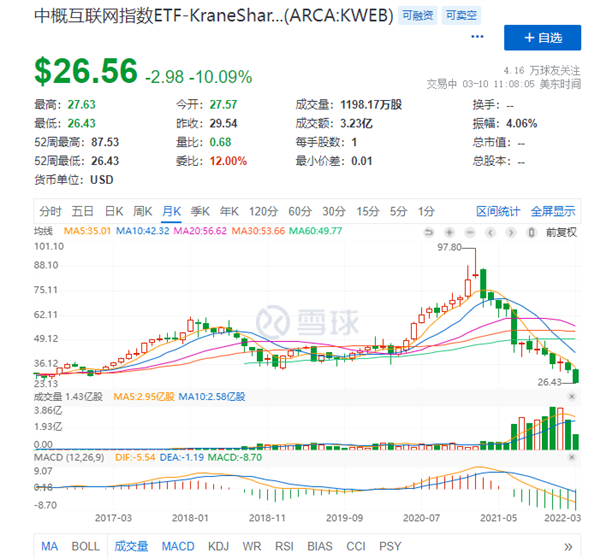This screenshot has height=558, width=600.
Task: Open 全屏显示 fullscreen chart view
Action: (553, 211)
